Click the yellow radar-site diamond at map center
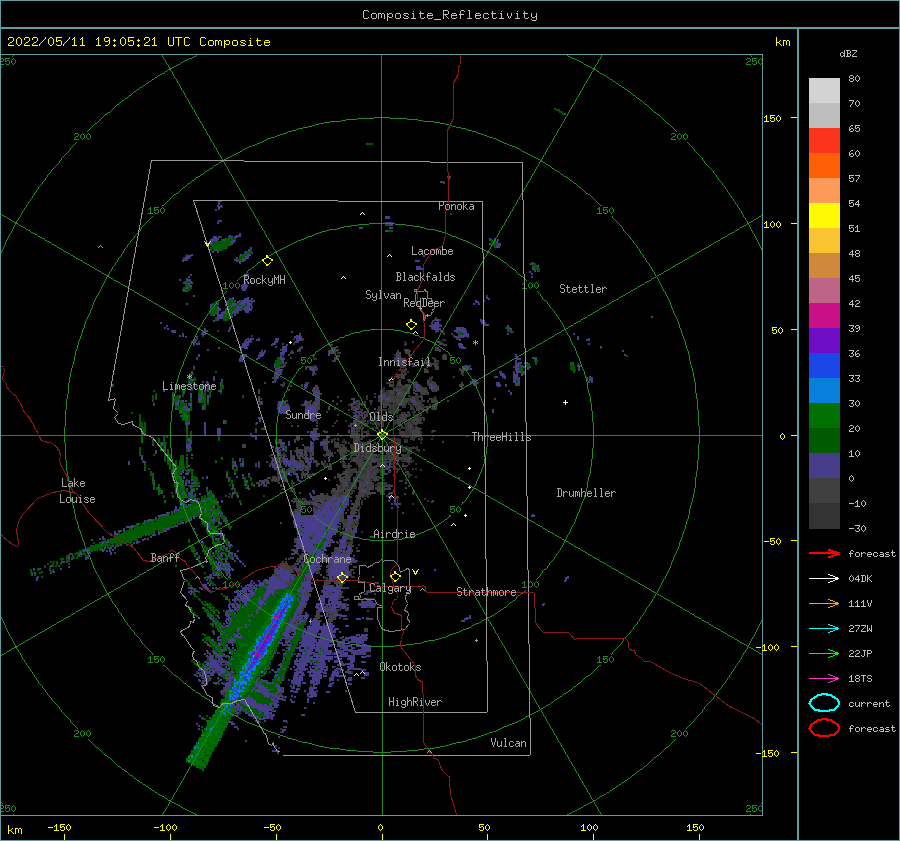The width and height of the screenshot is (900, 841). point(382,435)
